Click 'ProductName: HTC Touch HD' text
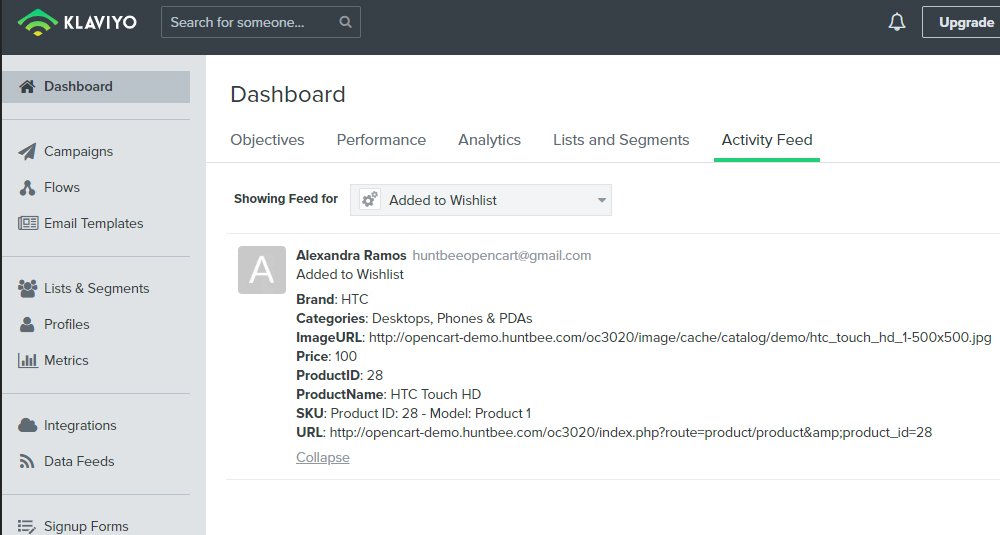Image resolution: width=1000 pixels, height=535 pixels. click(388, 394)
